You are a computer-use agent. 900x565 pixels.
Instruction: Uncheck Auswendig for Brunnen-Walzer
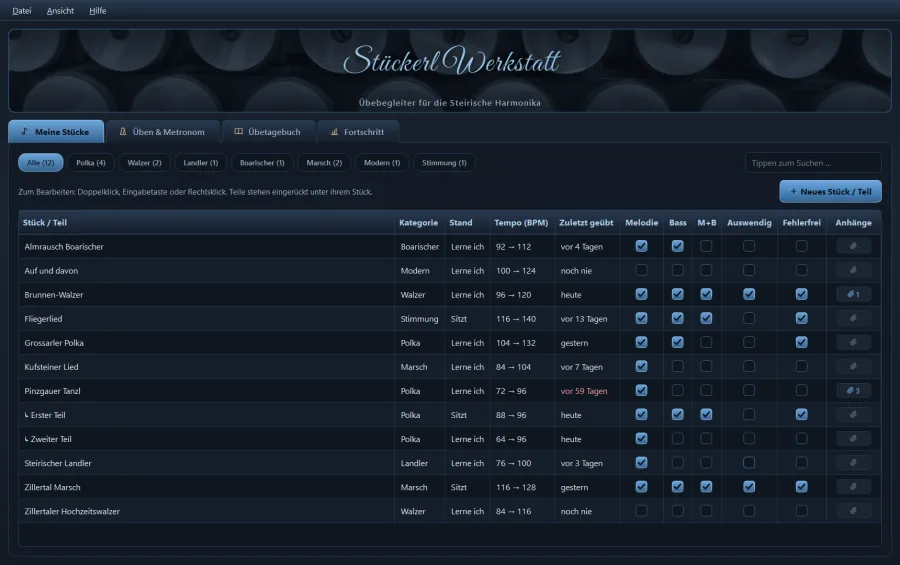(x=749, y=295)
